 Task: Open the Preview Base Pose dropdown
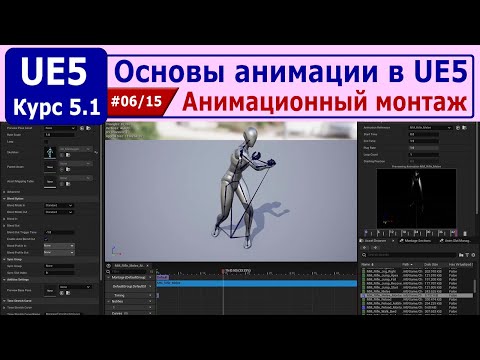pyautogui.click(x=75, y=287)
